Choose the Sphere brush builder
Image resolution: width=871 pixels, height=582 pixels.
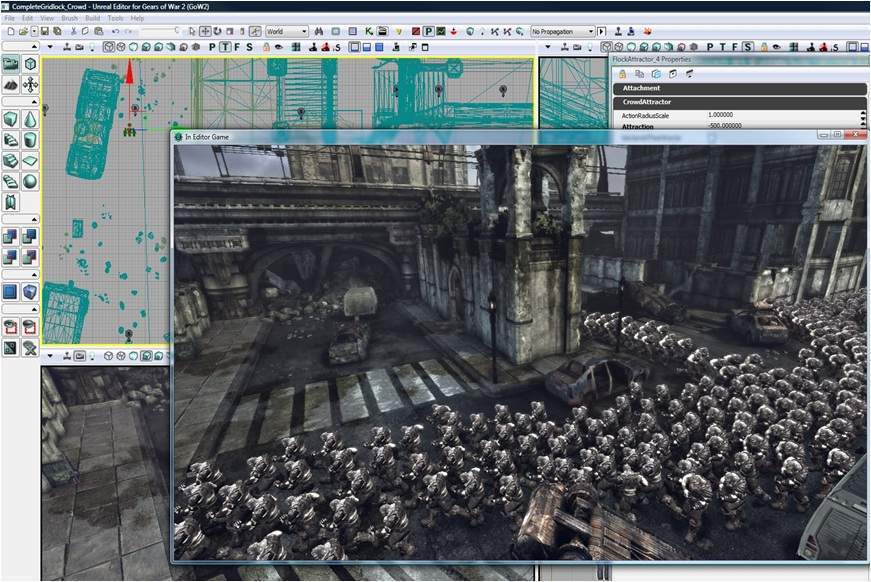pos(30,181)
